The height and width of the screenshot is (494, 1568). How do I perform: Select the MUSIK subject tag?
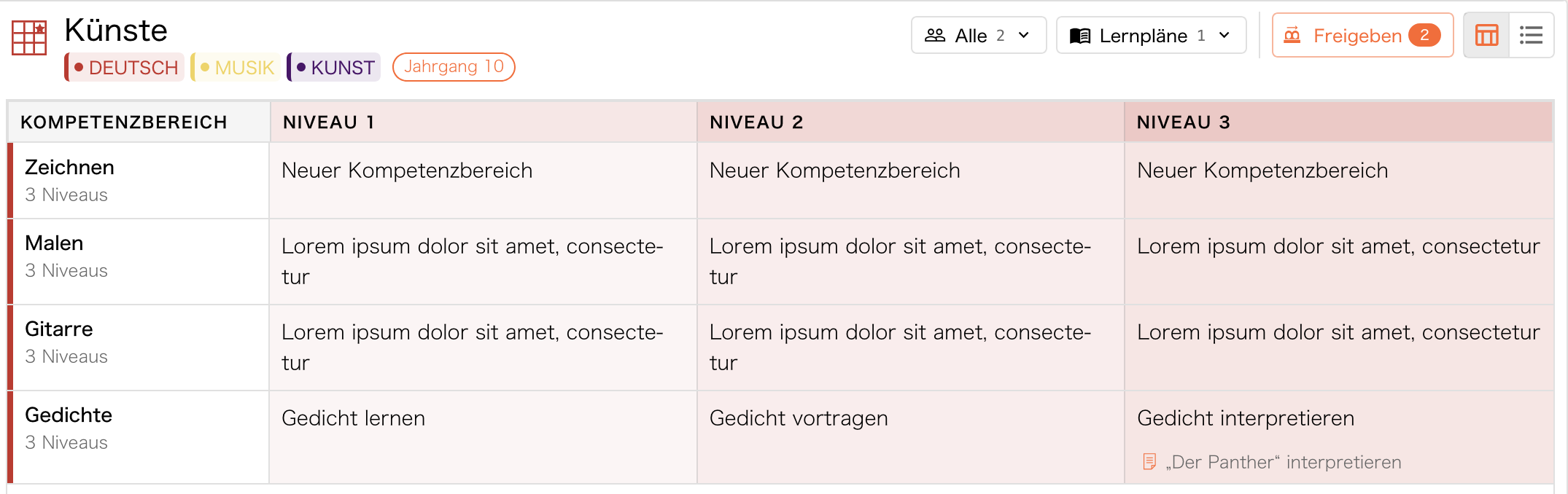click(235, 67)
